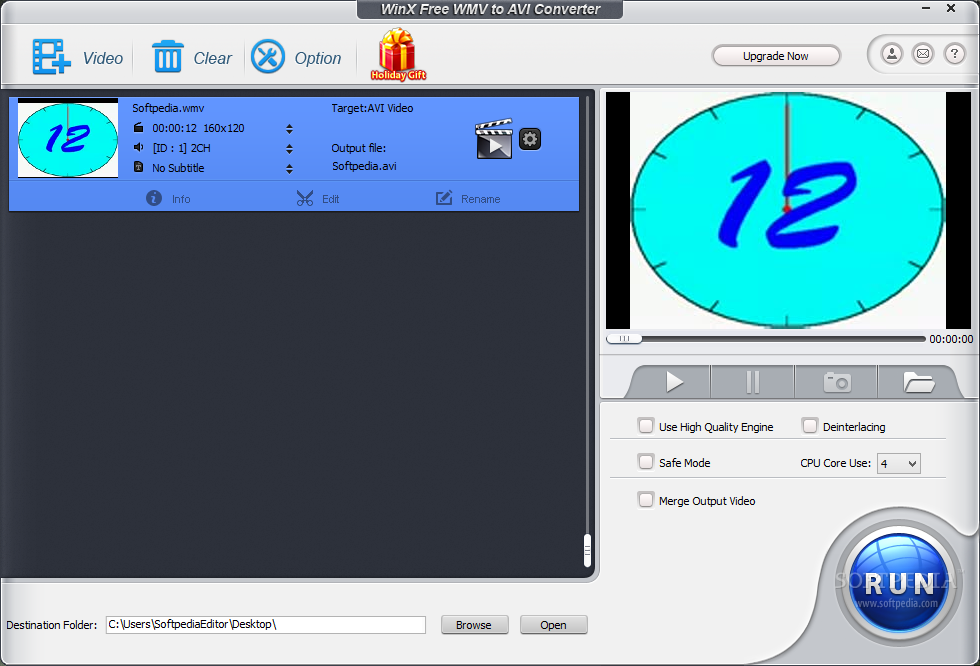The height and width of the screenshot is (666, 980).
Task: Click the output profile clapperboard icon
Action: click(x=494, y=139)
